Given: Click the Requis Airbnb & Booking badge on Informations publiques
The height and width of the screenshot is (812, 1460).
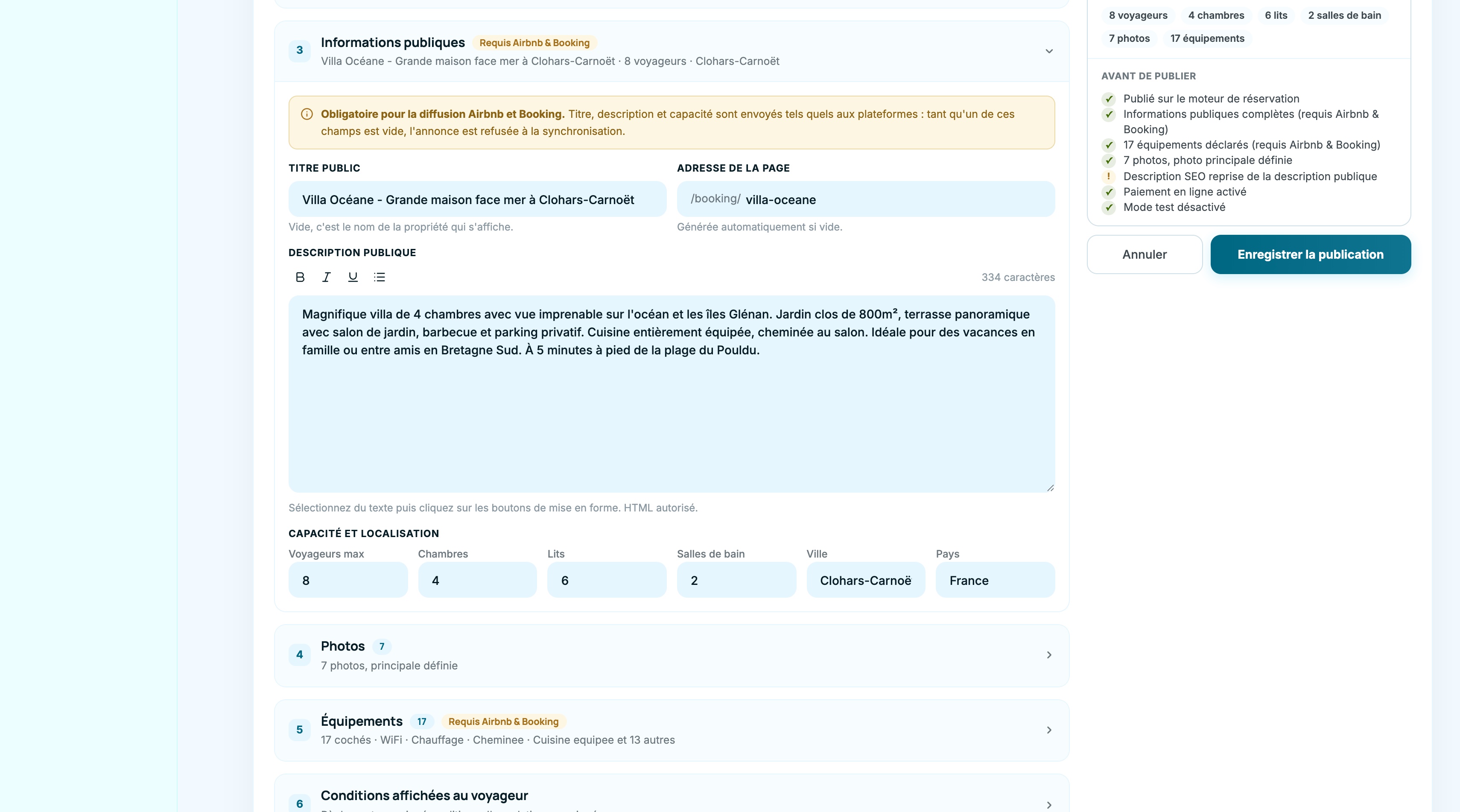Looking at the screenshot, I should click(x=534, y=43).
